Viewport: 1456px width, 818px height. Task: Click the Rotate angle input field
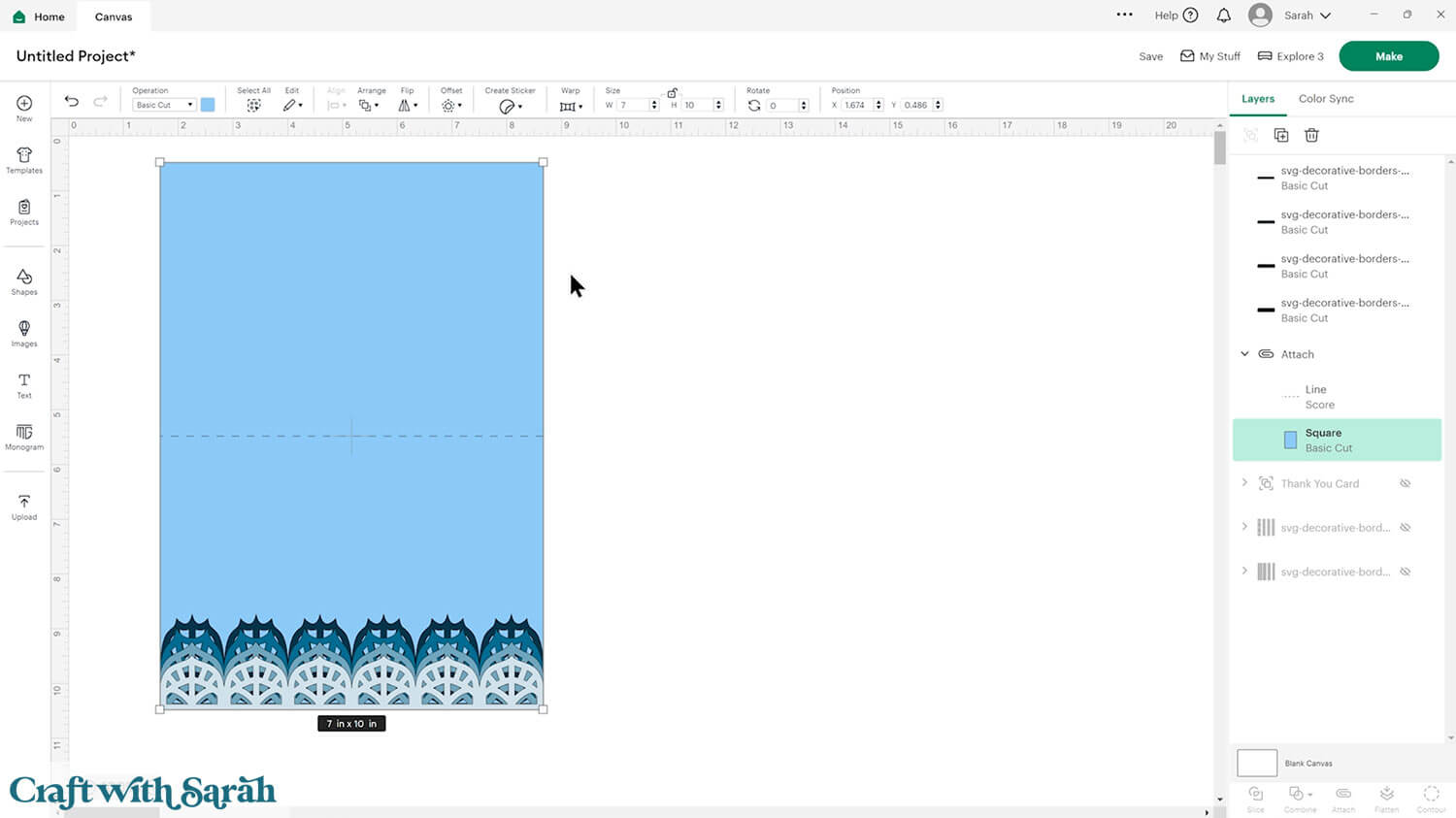[781, 105]
